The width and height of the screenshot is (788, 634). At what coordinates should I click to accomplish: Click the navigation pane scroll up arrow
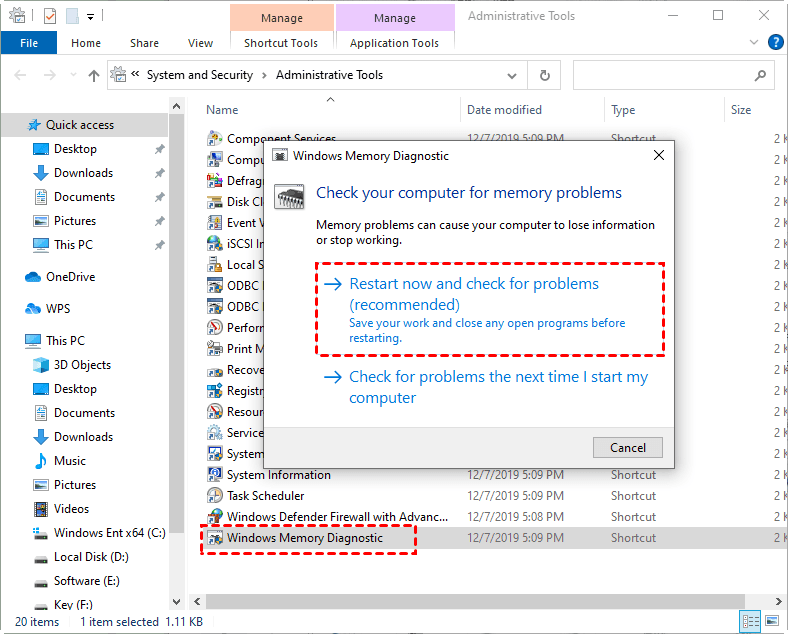pyautogui.click(x=176, y=107)
